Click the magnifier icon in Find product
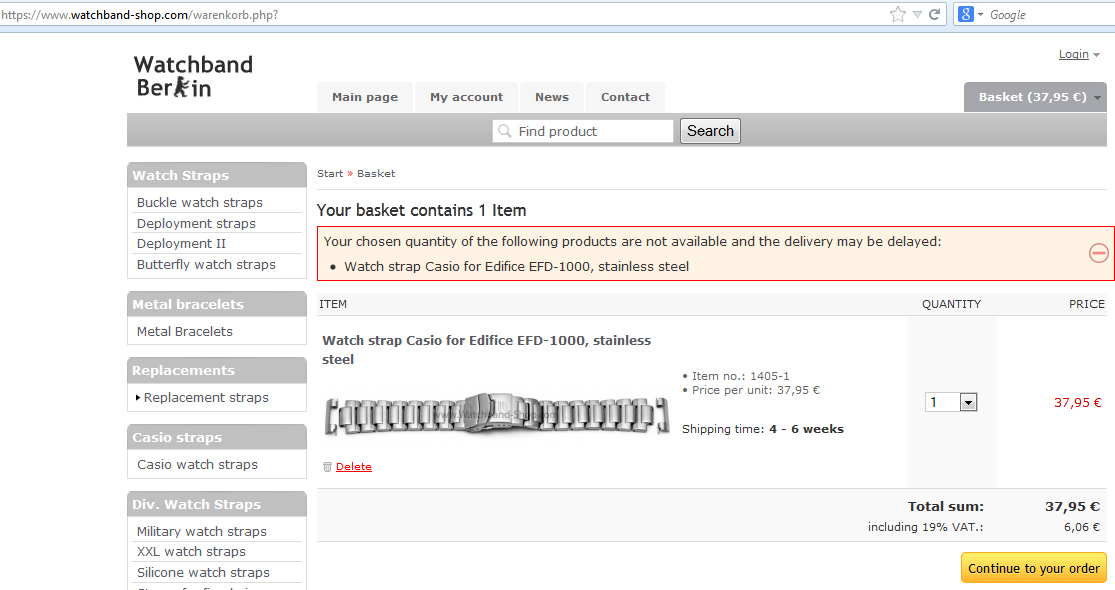Image resolution: width=1115 pixels, height=590 pixels. pos(505,131)
